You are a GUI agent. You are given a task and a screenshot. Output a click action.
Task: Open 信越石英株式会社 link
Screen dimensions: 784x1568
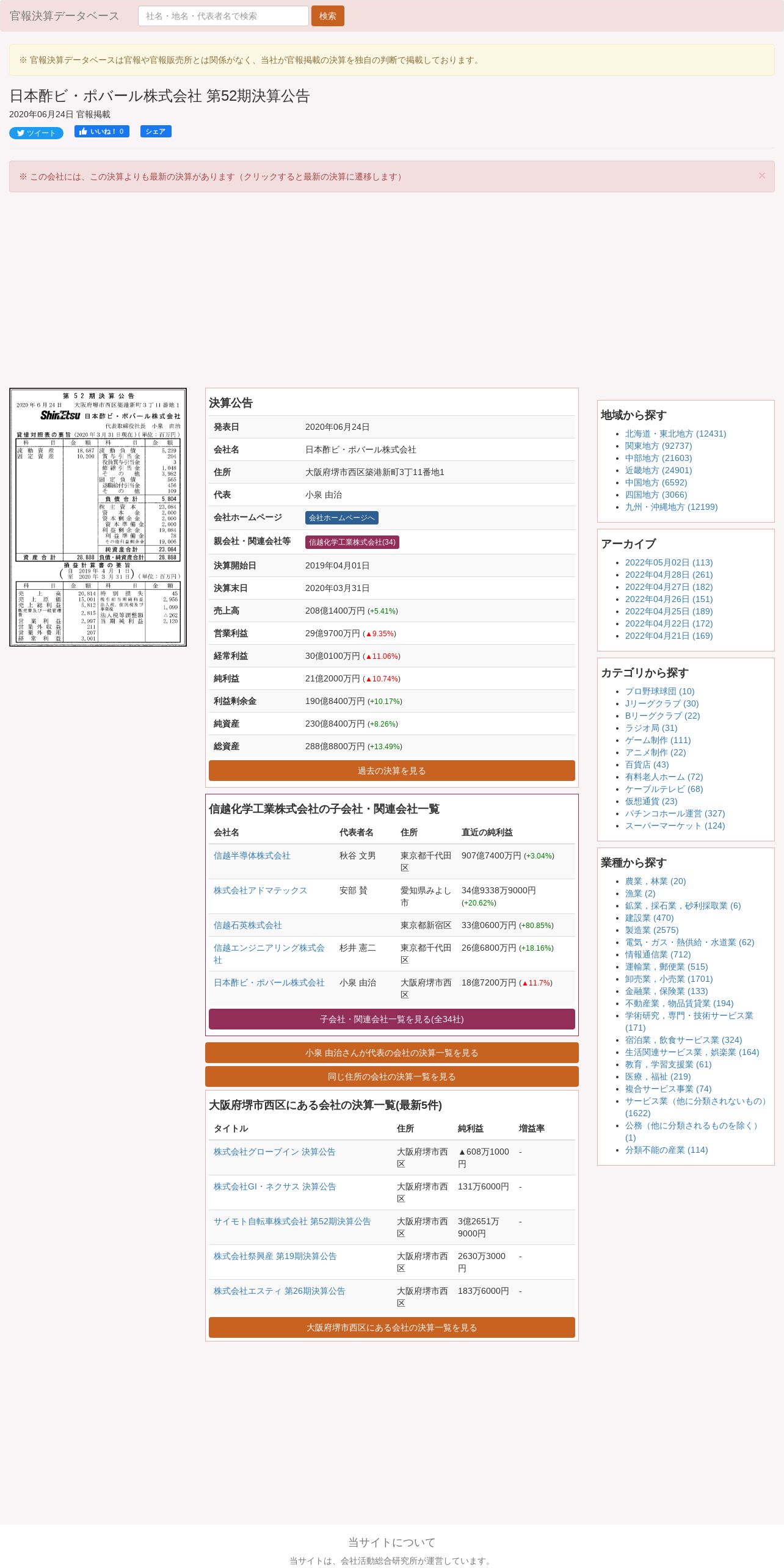coord(248,925)
